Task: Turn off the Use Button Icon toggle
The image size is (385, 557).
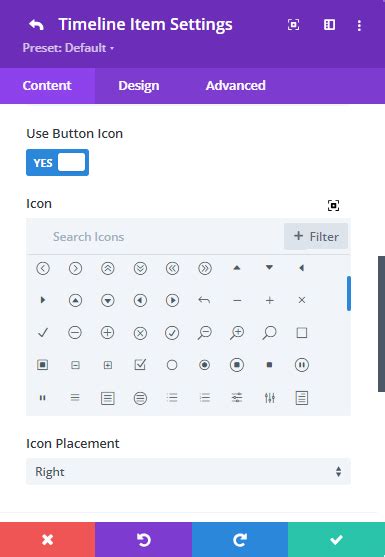Action: click(58, 163)
